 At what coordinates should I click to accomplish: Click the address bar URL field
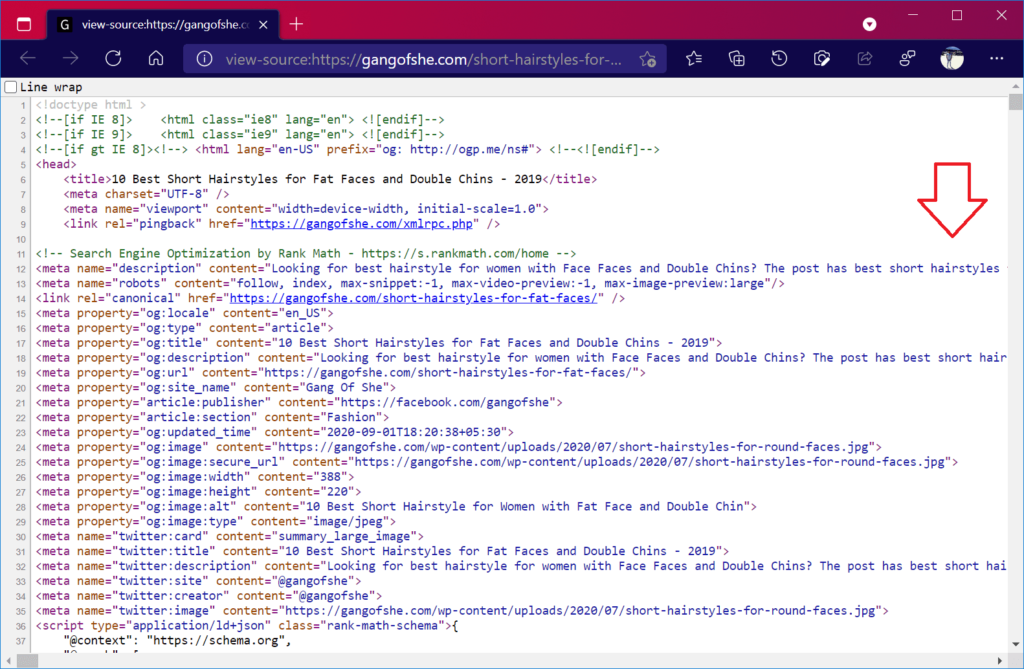pos(423,59)
